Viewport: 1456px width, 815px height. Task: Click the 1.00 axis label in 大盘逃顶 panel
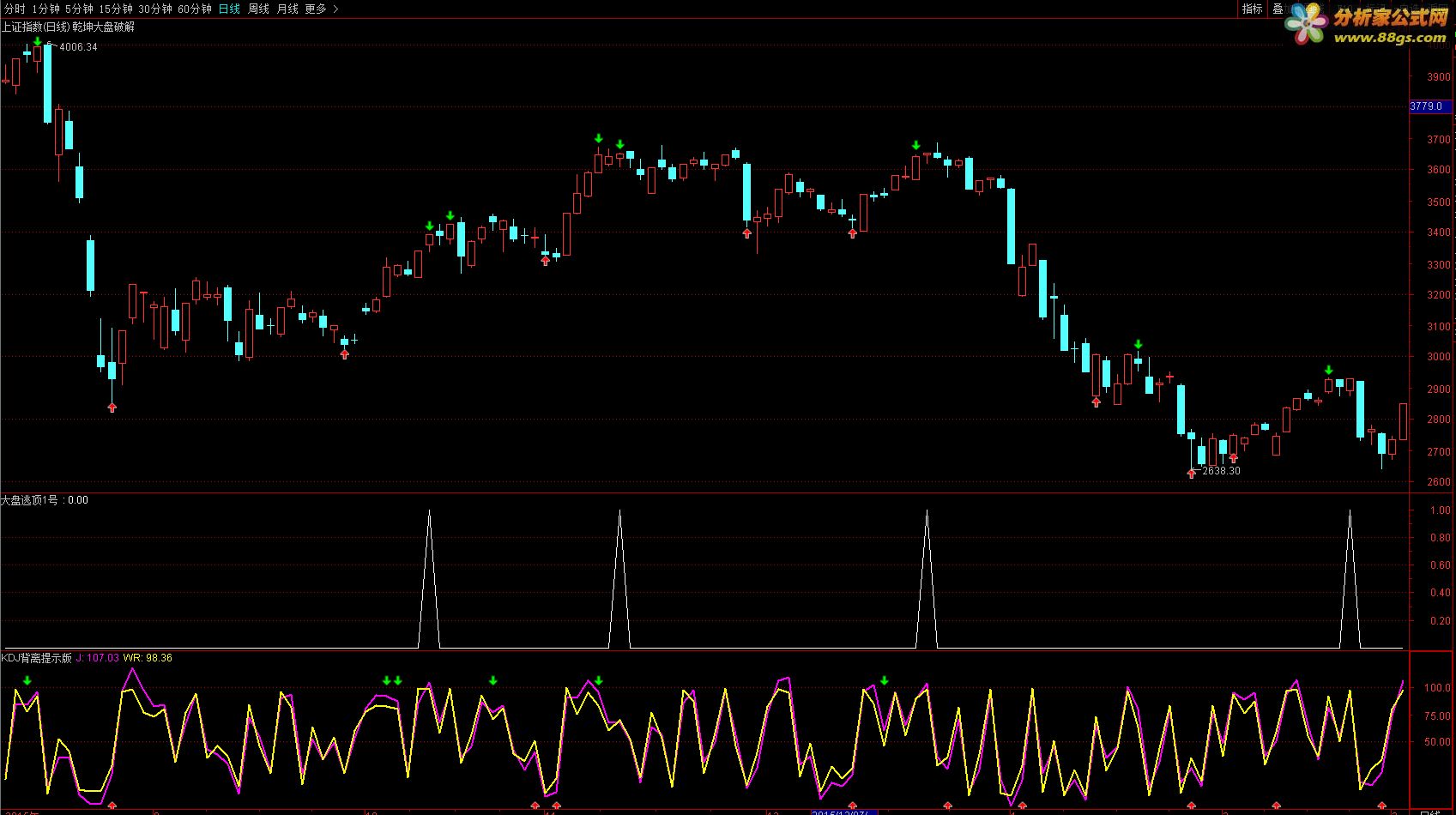coord(1441,510)
